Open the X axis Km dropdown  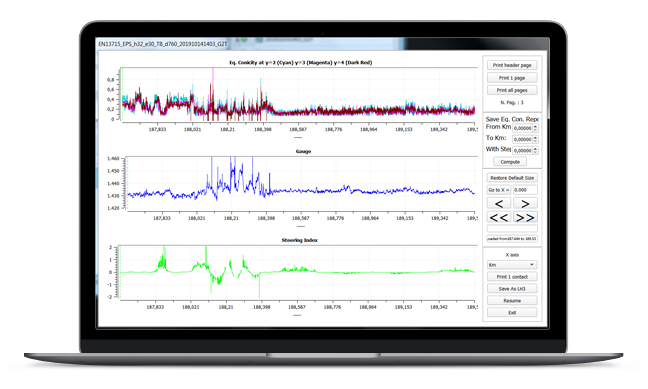click(512, 265)
